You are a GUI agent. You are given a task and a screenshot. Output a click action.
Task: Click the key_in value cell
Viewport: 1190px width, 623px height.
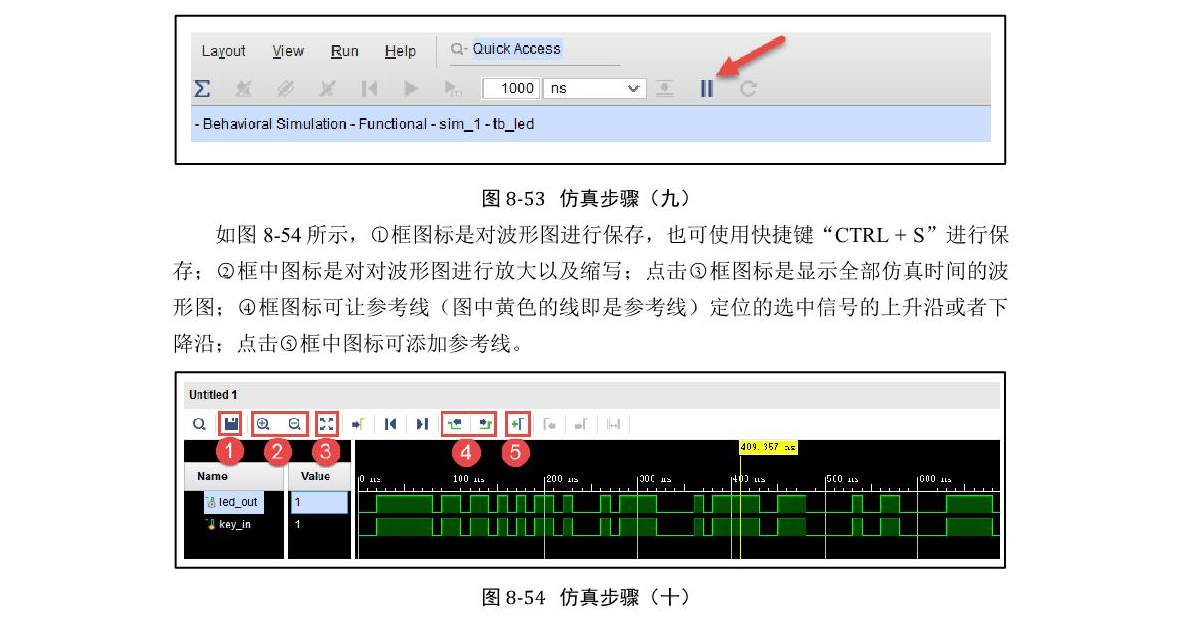(x=319, y=524)
